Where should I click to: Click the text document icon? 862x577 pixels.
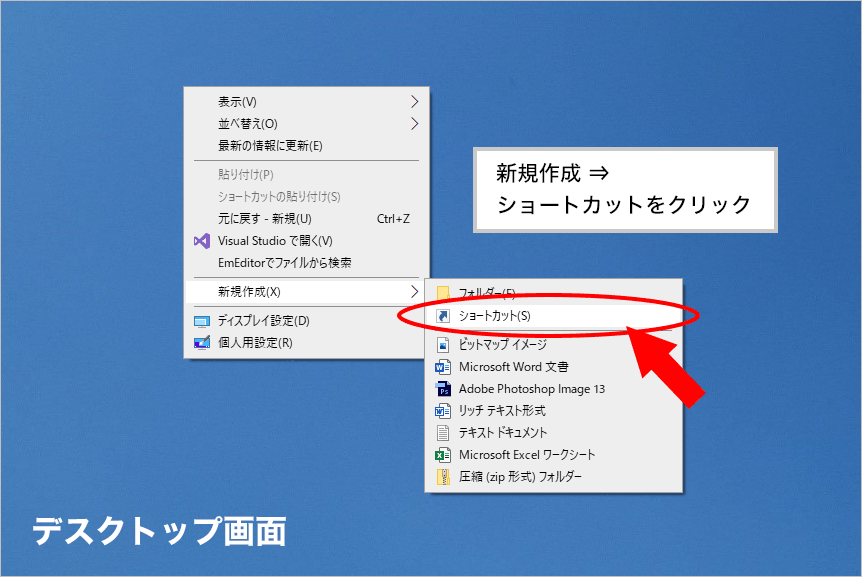point(443,433)
